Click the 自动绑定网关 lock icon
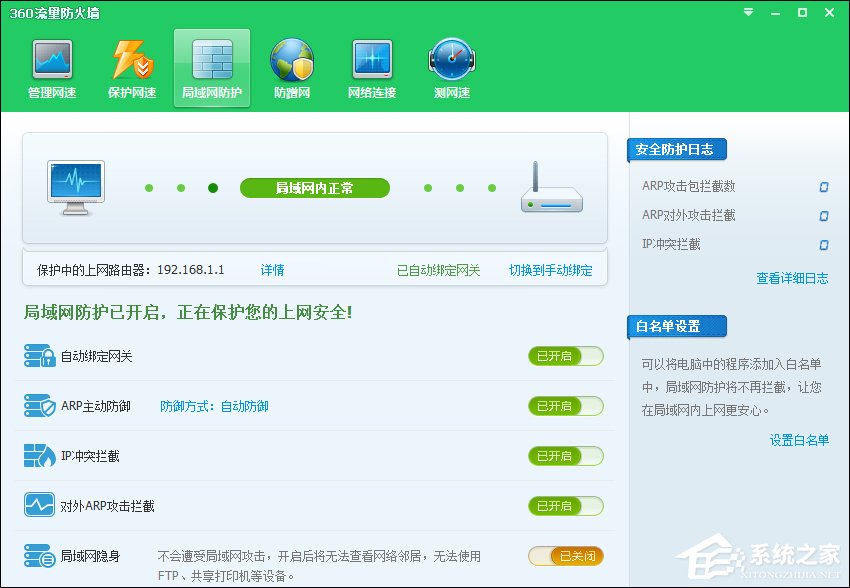This screenshot has width=850, height=588. pos(40,356)
